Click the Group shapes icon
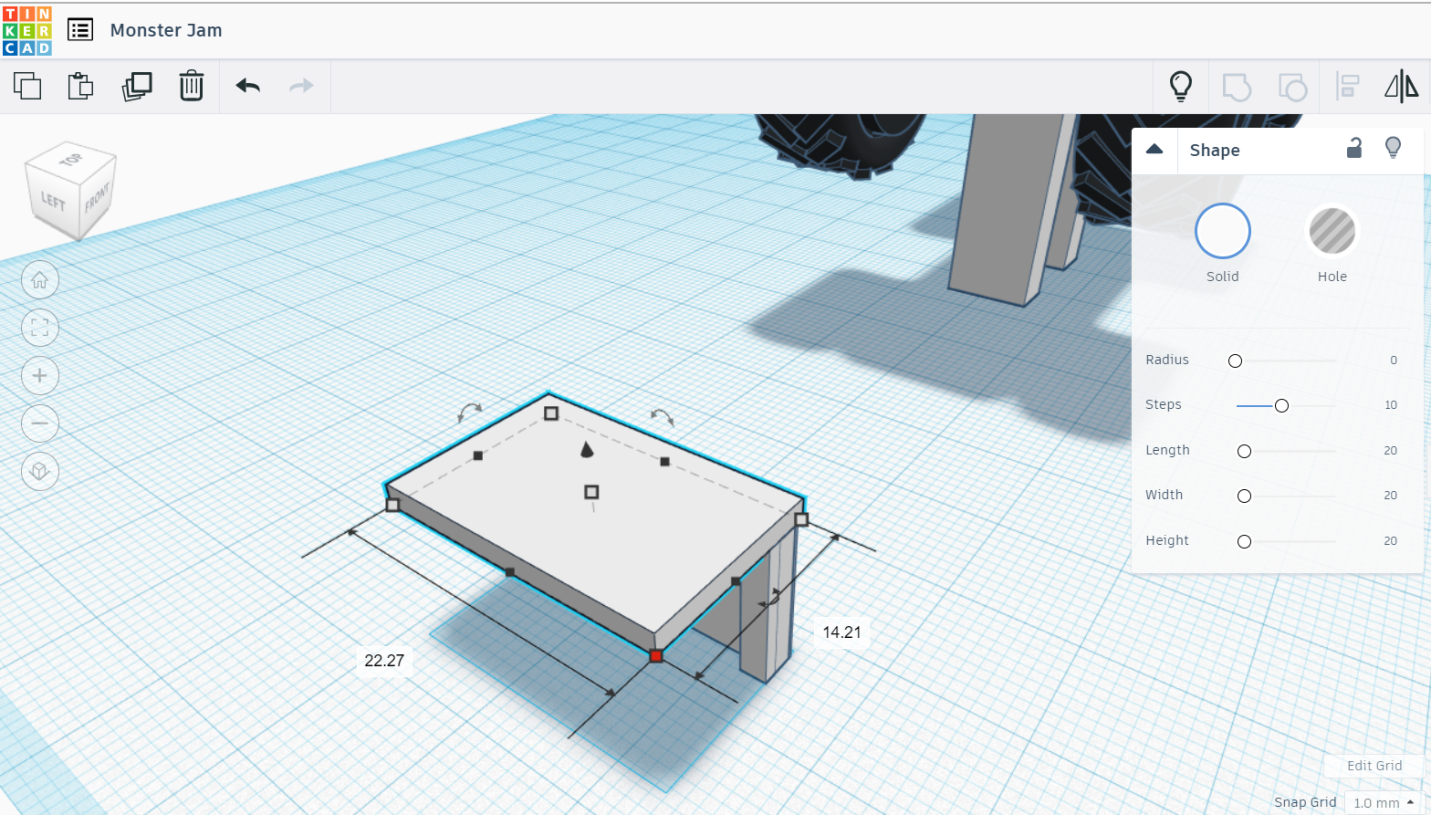The image size is (1431, 815). (1237, 87)
